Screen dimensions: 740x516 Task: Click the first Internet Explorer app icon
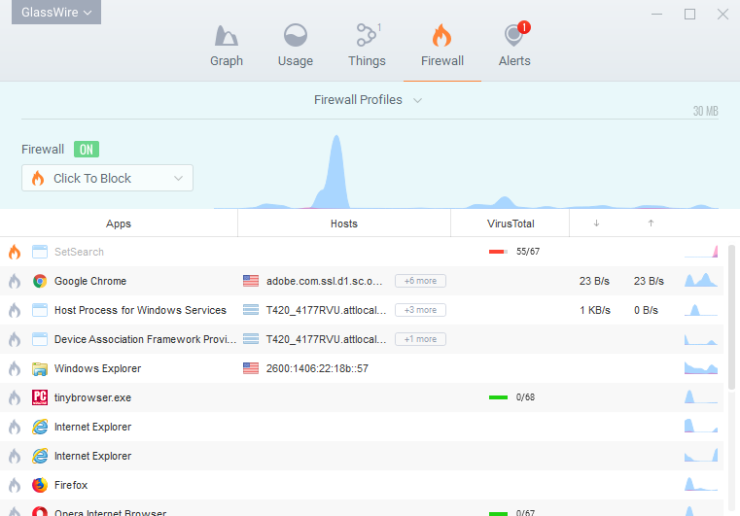(x=40, y=427)
